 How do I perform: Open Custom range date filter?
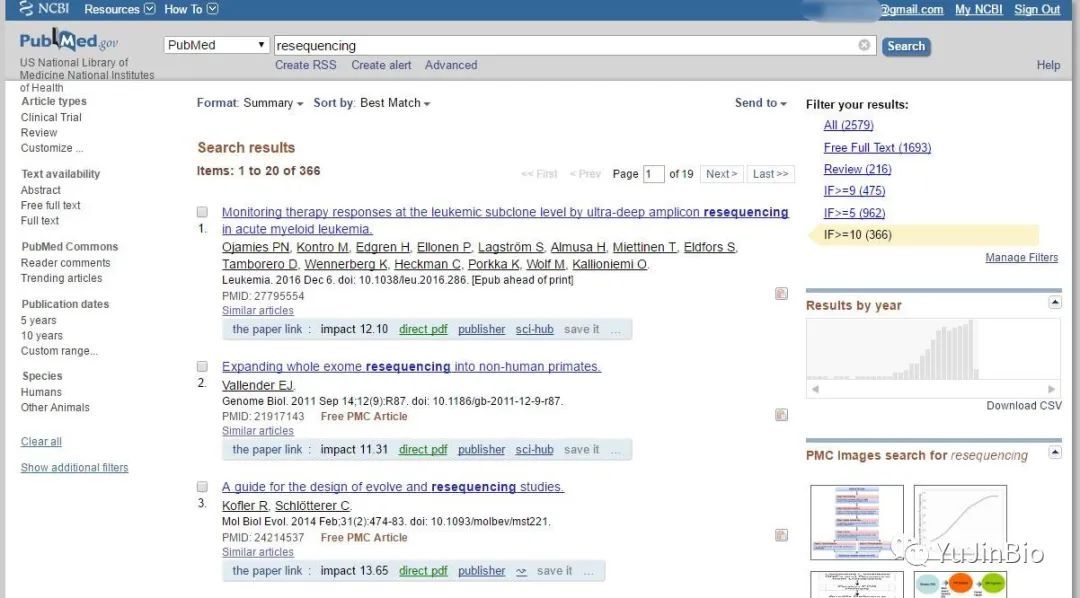point(59,351)
